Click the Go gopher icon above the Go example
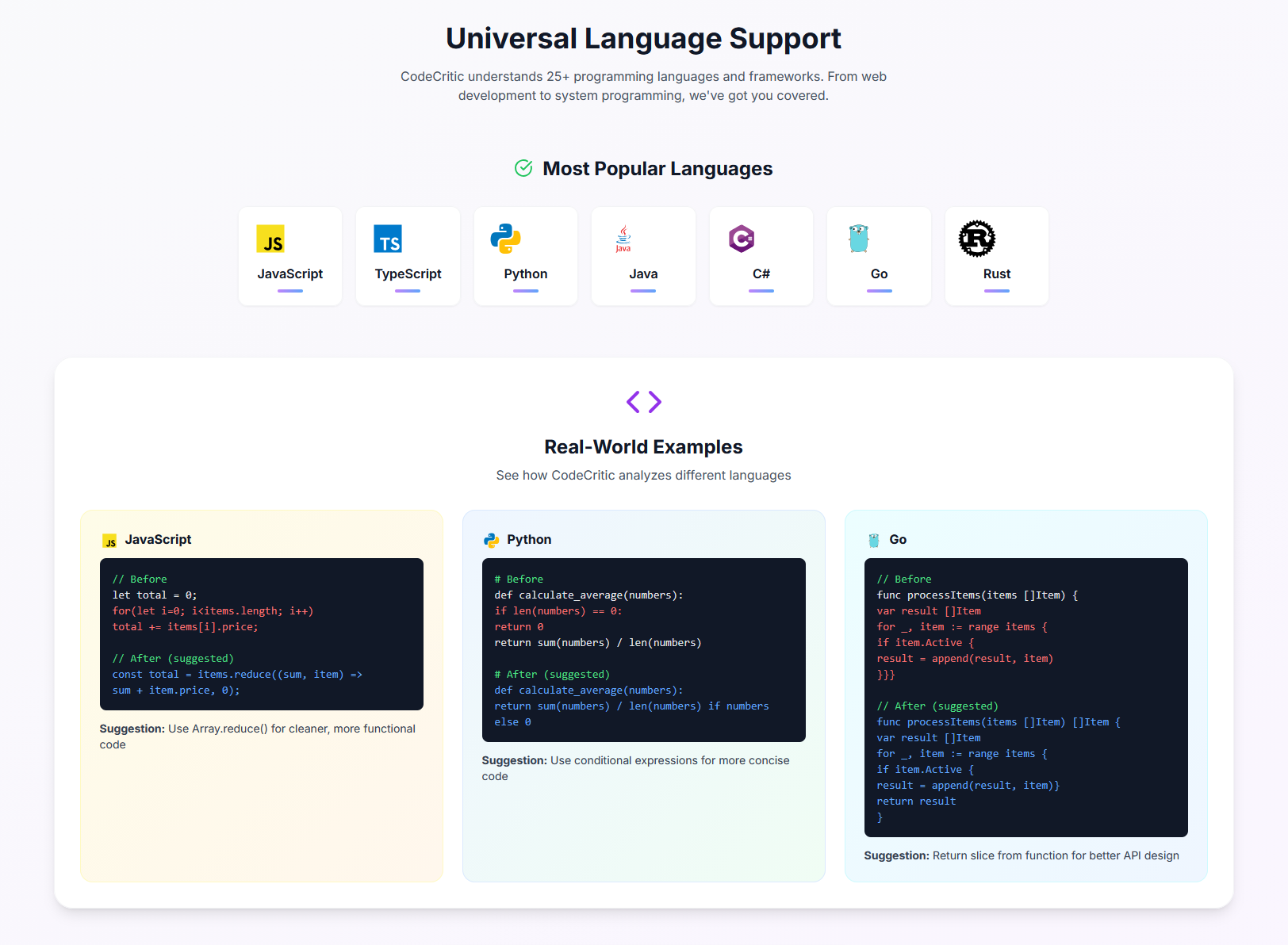Viewport: 1288px width, 945px height. click(x=875, y=539)
